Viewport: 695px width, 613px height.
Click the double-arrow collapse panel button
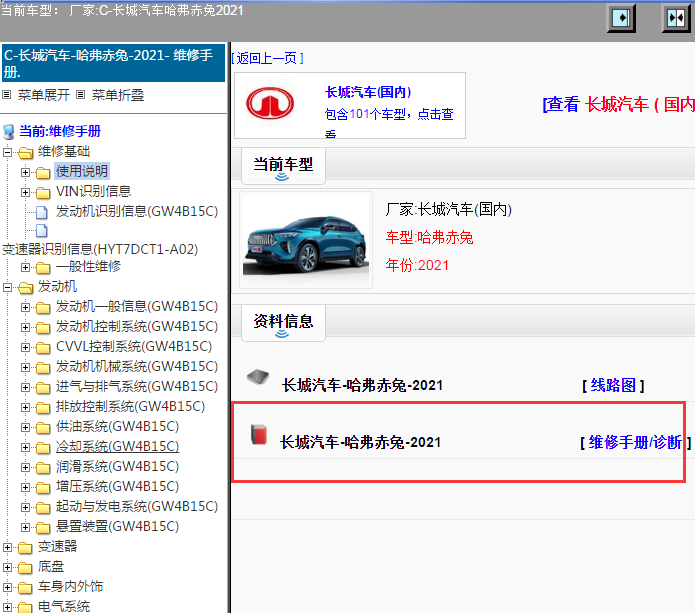point(675,18)
